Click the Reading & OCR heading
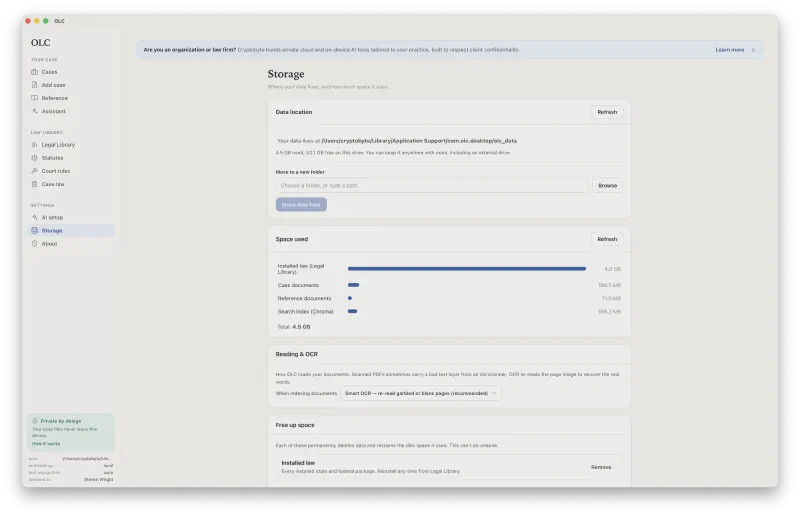The height and width of the screenshot is (516, 800). (x=296, y=354)
